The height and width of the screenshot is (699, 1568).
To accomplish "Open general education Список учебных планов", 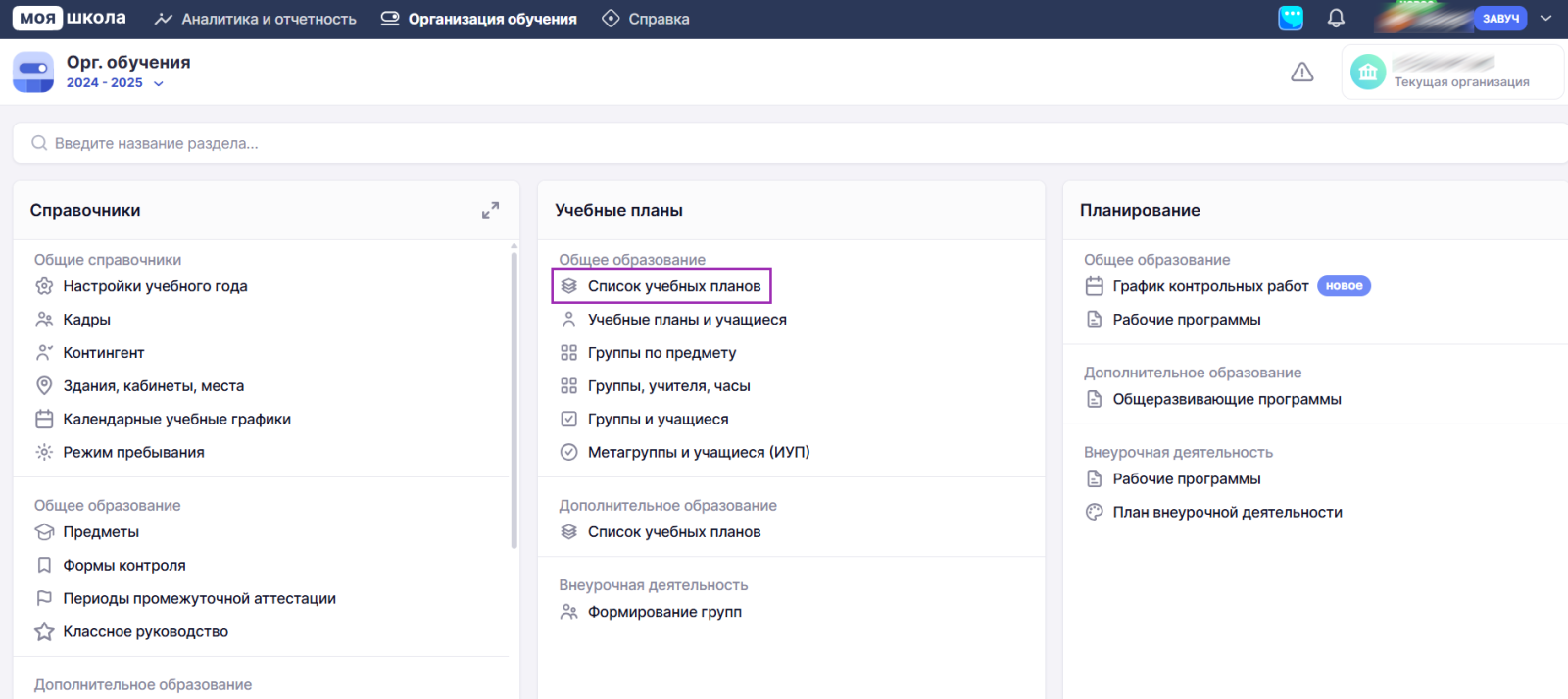I will coord(674,286).
